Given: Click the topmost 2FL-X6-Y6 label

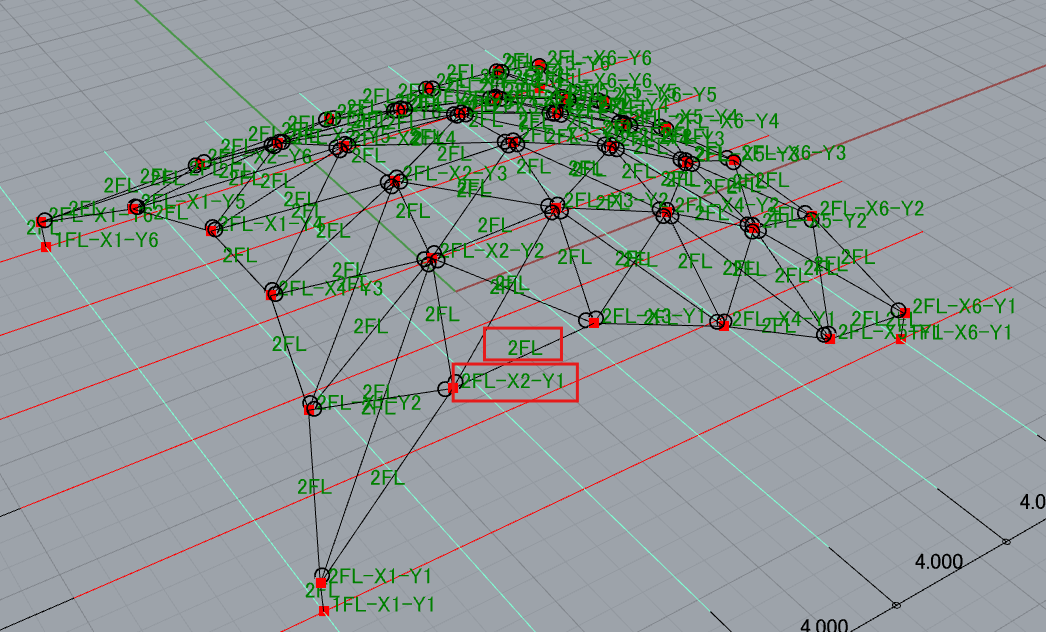Looking at the screenshot, I should pyautogui.click(x=599, y=58).
